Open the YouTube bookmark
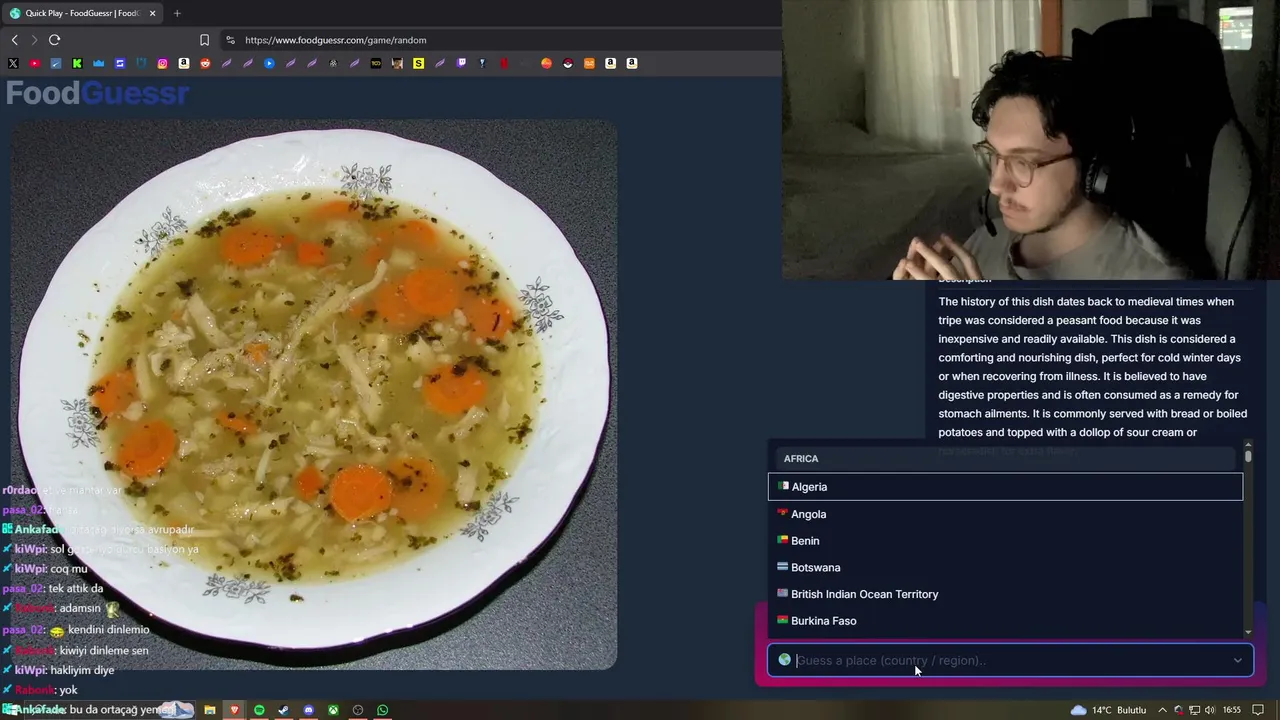The height and width of the screenshot is (720, 1280). (x=34, y=63)
